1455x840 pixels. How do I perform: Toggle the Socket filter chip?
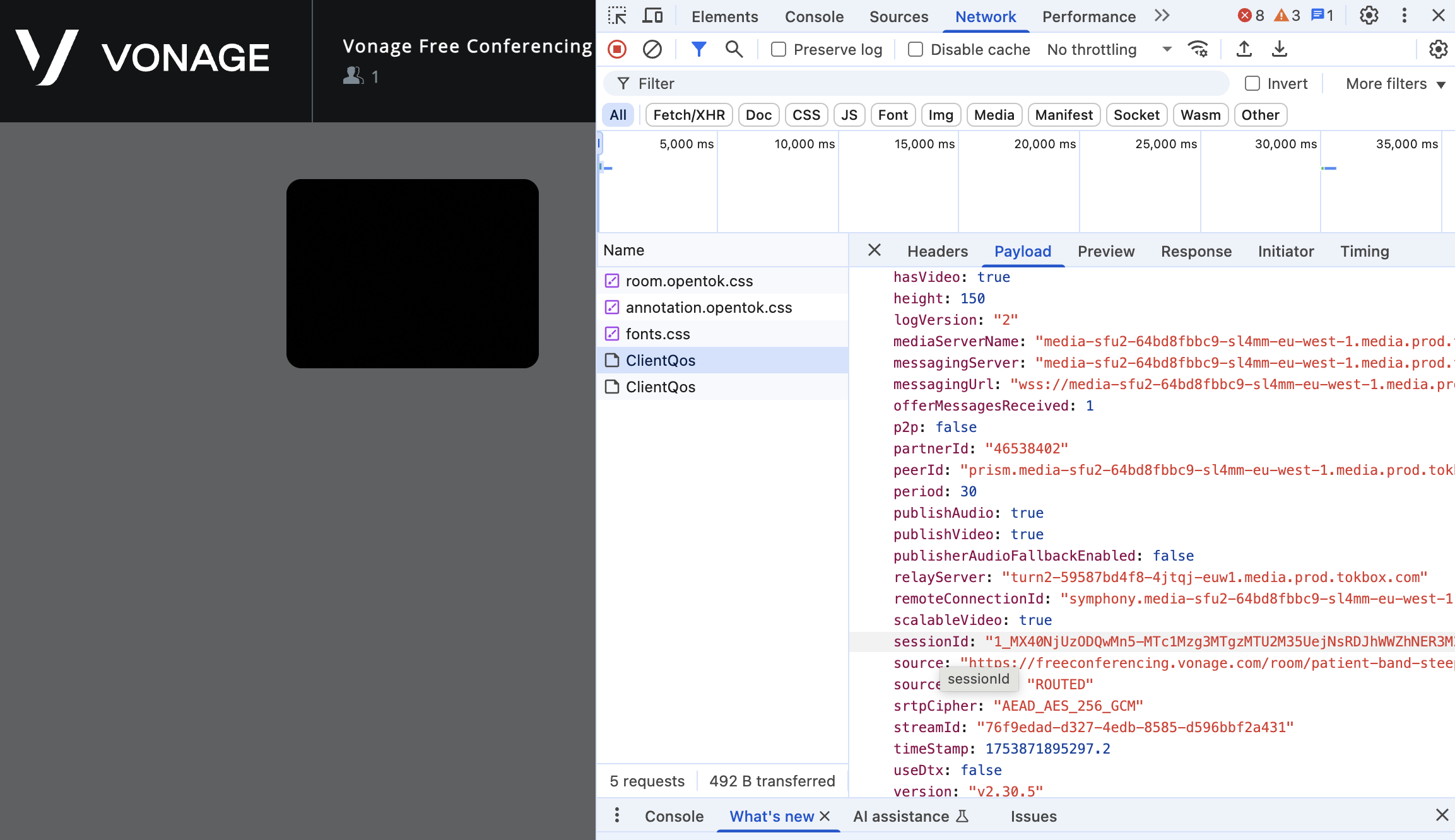(1136, 115)
